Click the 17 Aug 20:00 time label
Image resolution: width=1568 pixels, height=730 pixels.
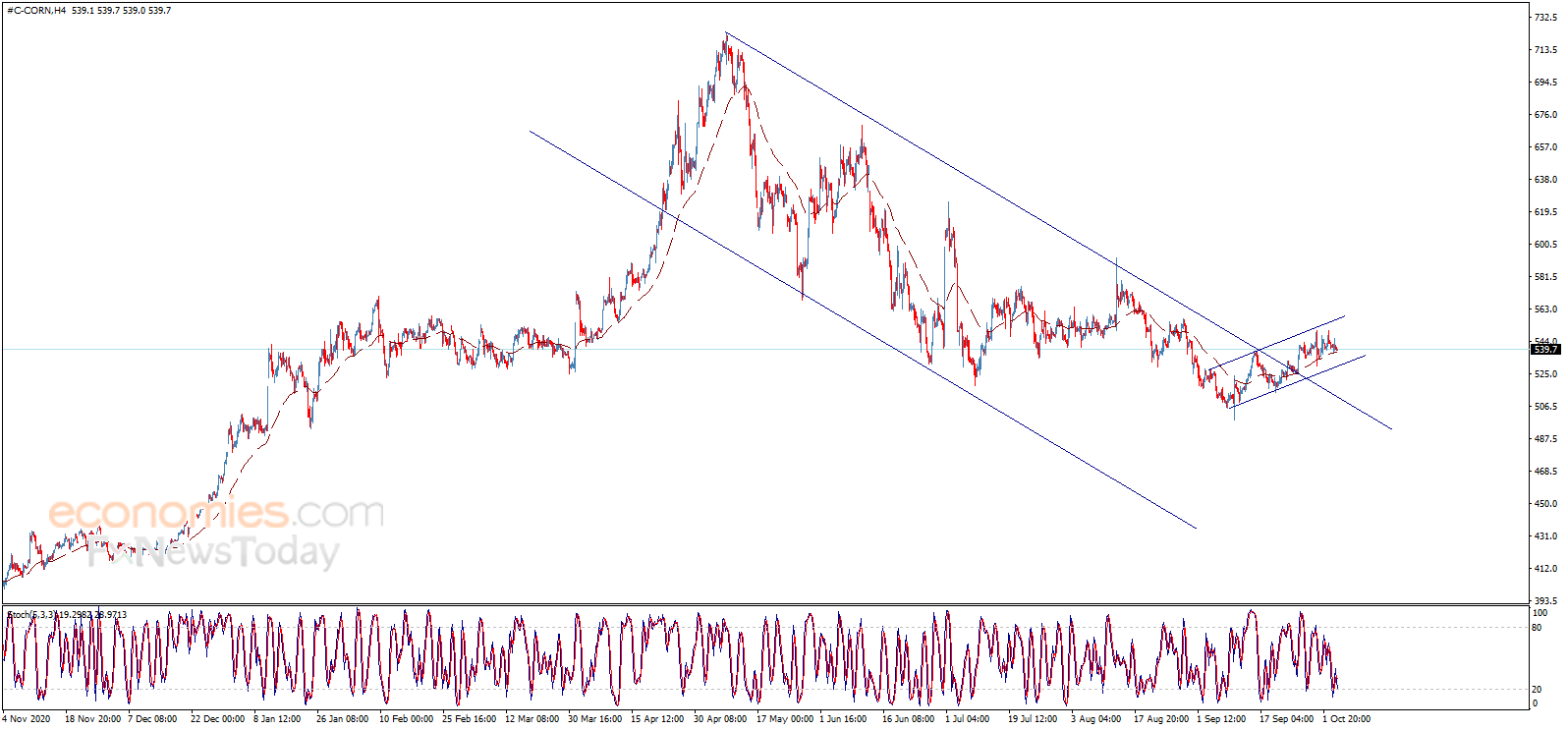pyautogui.click(x=1161, y=718)
